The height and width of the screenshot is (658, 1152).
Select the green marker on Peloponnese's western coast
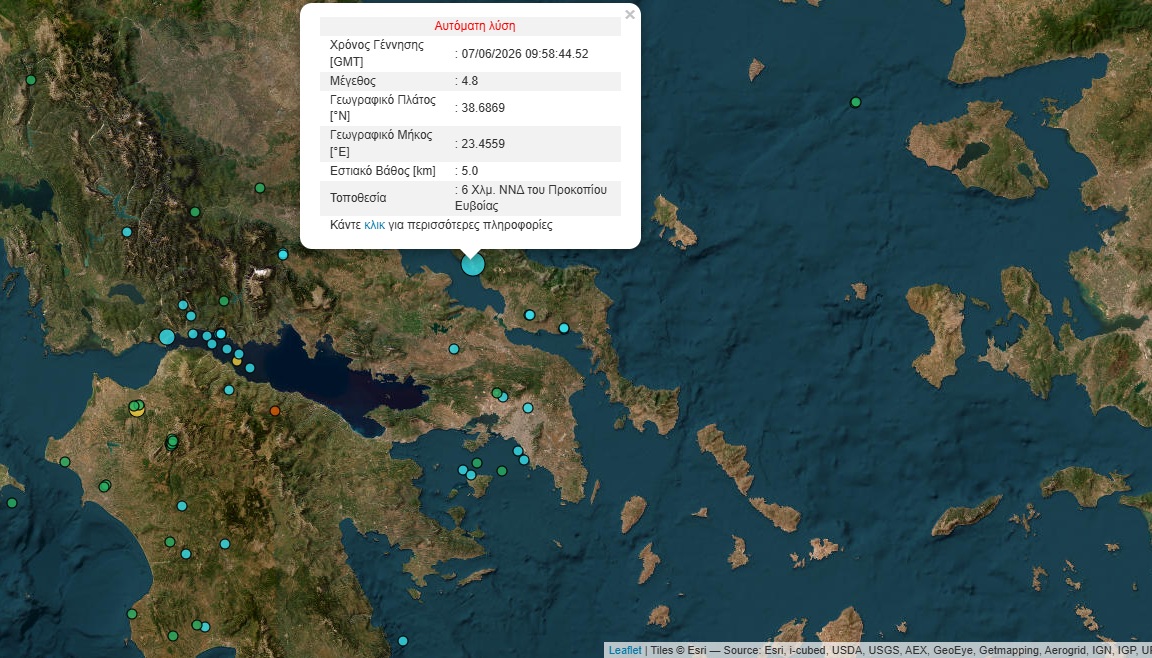pyautogui.click(x=65, y=462)
